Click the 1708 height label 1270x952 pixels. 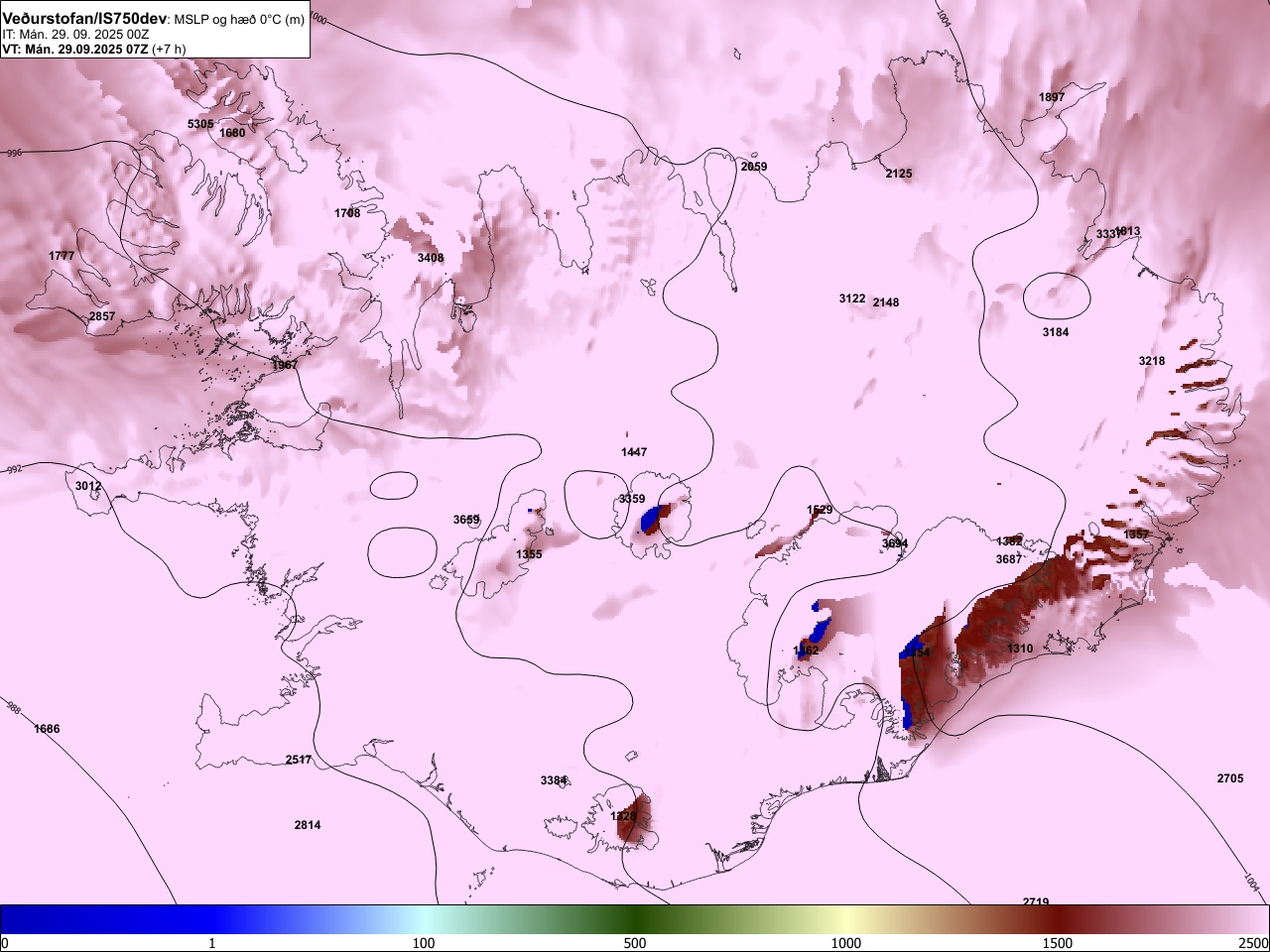pyautogui.click(x=347, y=213)
